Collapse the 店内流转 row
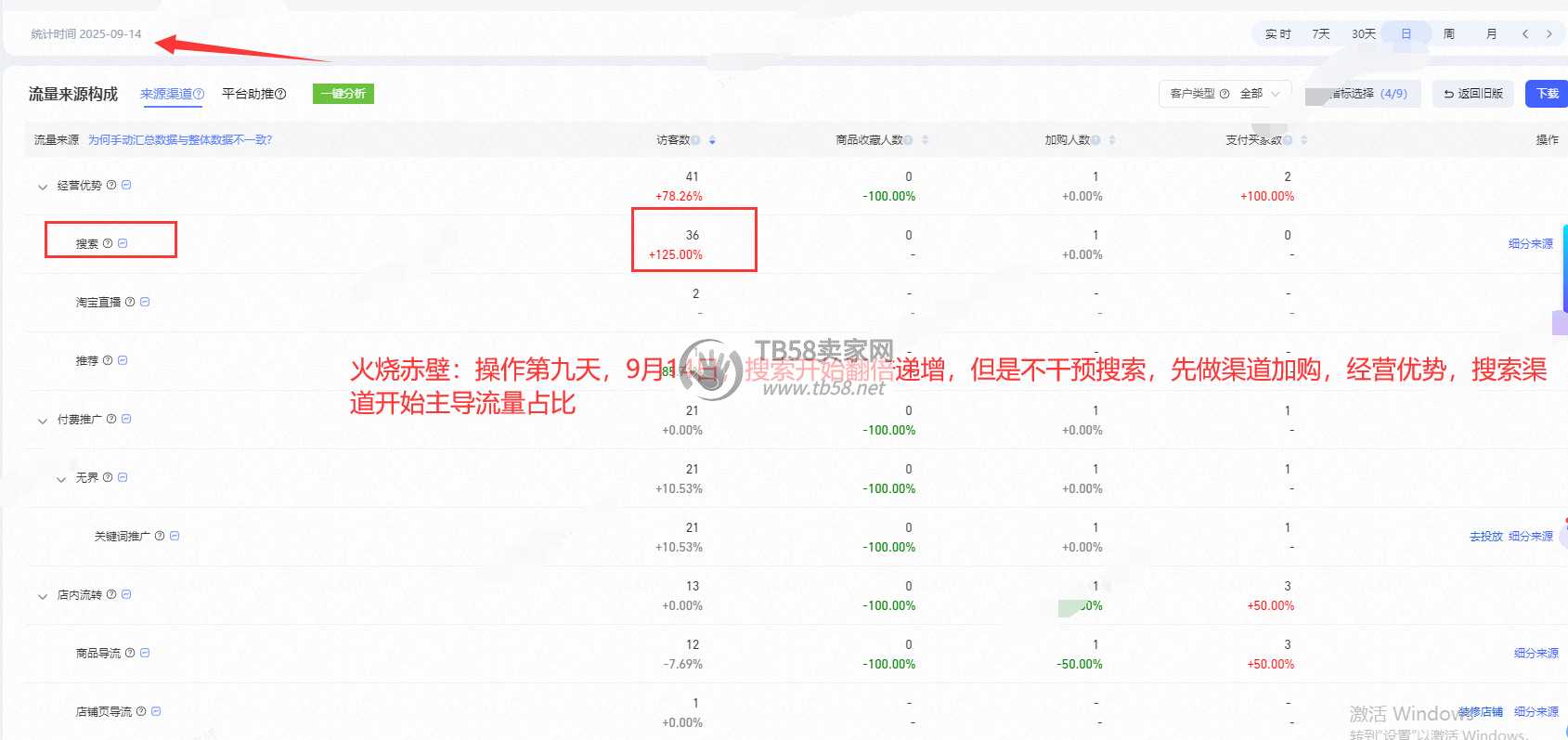The image size is (1568, 740). point(42,596)
